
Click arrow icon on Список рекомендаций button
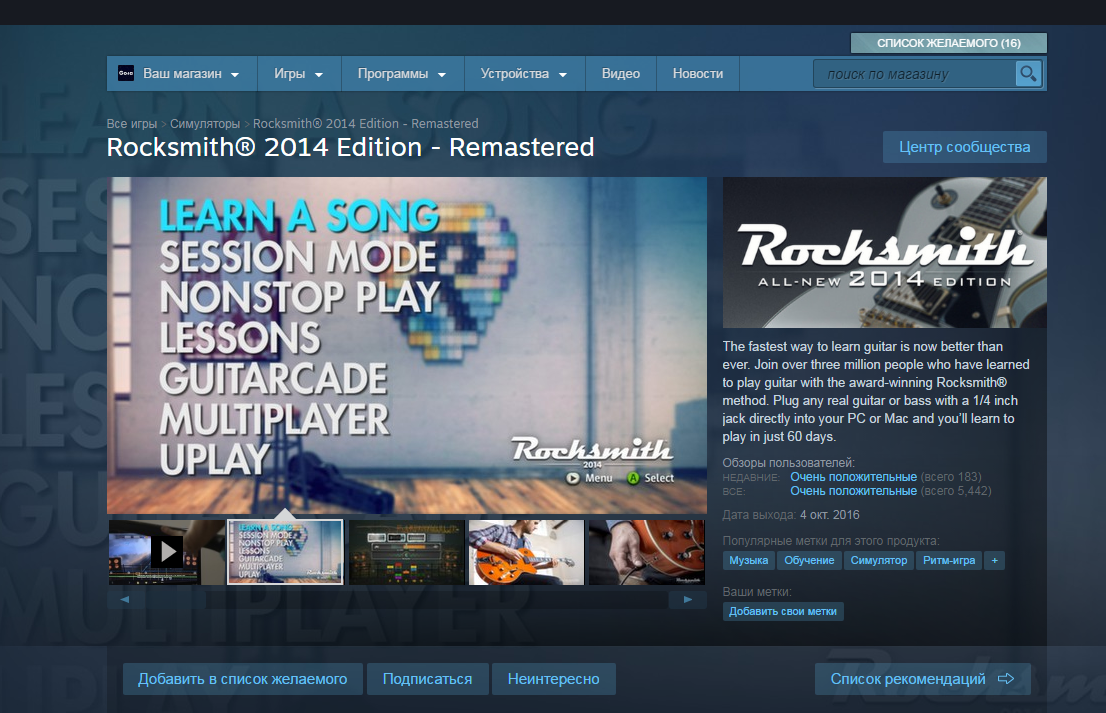[x=1007, y=678]
